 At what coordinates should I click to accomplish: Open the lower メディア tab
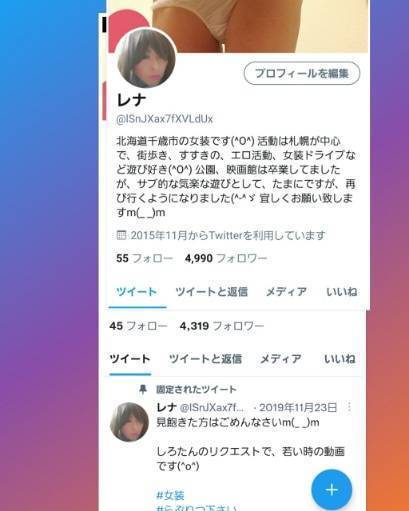[281, 359]
